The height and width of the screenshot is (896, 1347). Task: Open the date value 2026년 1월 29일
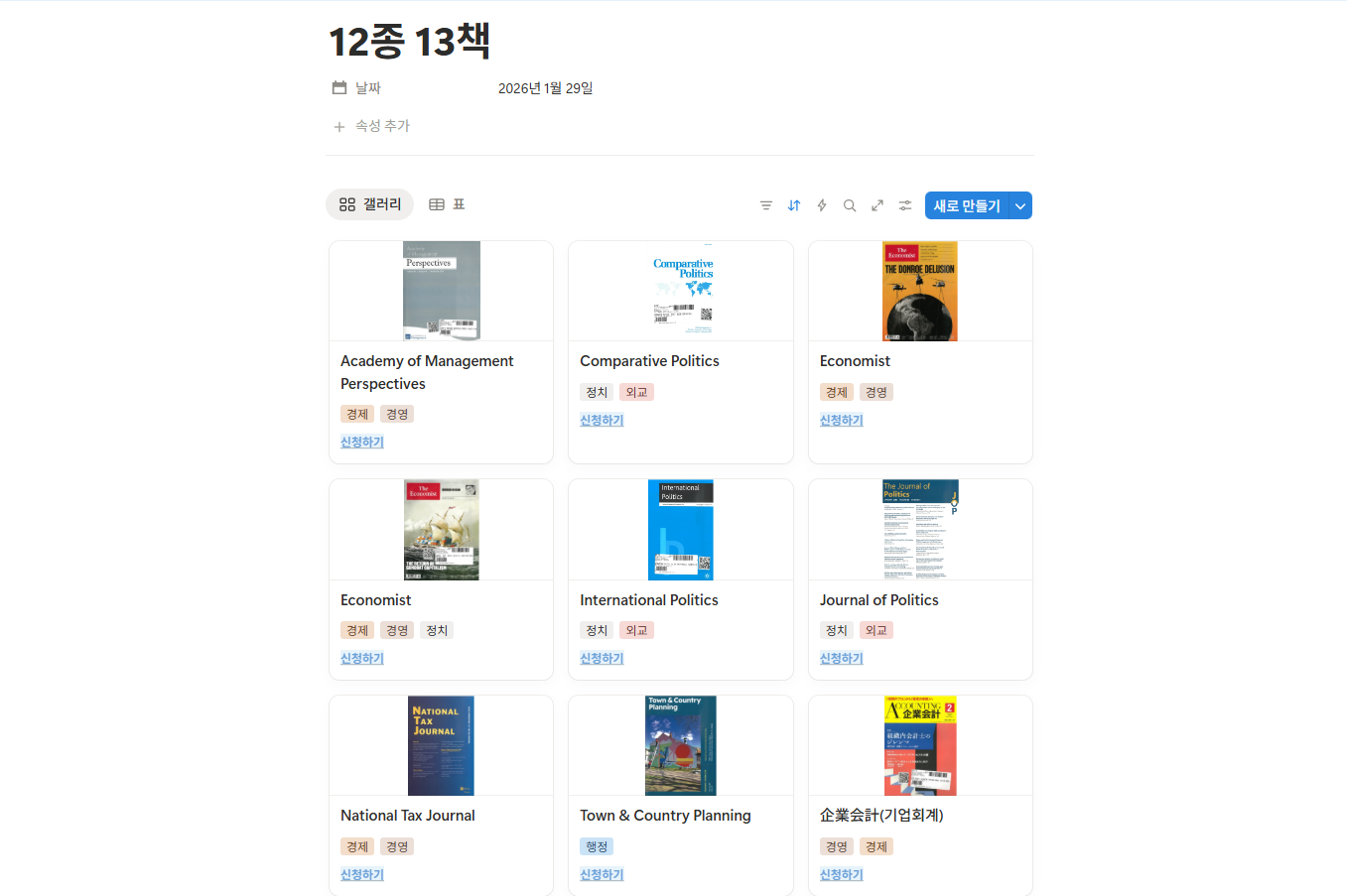point(545,88)
